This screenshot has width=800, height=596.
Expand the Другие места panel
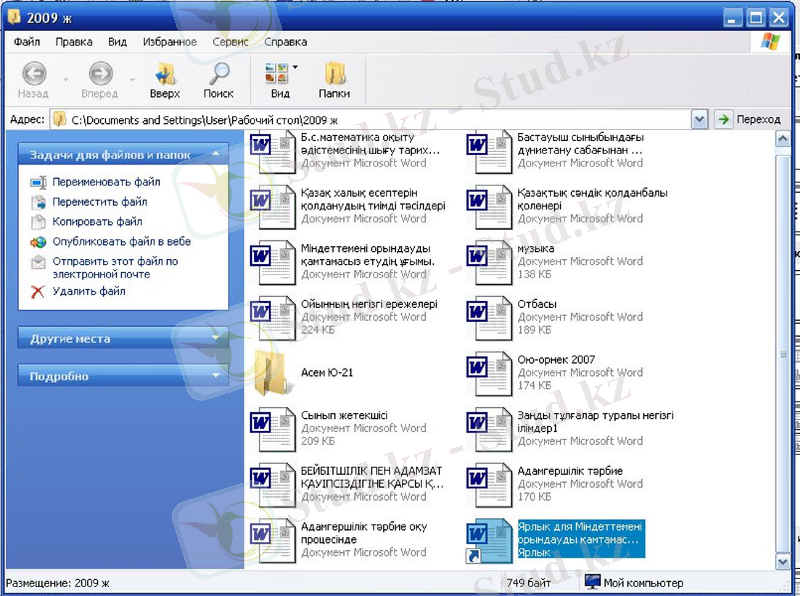pos(215,339)
